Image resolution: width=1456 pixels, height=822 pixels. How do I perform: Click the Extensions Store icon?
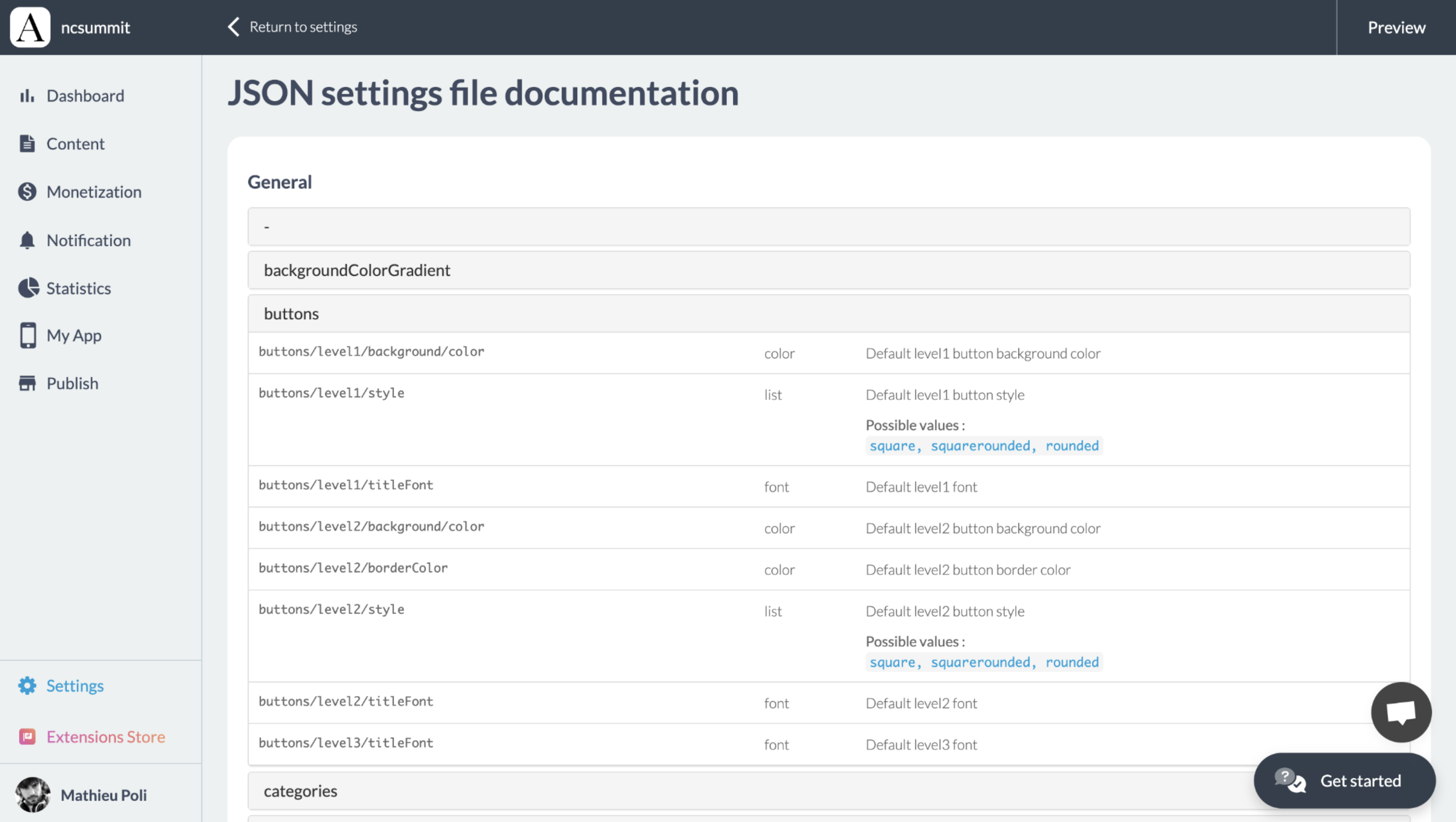[x=27, y=737]
